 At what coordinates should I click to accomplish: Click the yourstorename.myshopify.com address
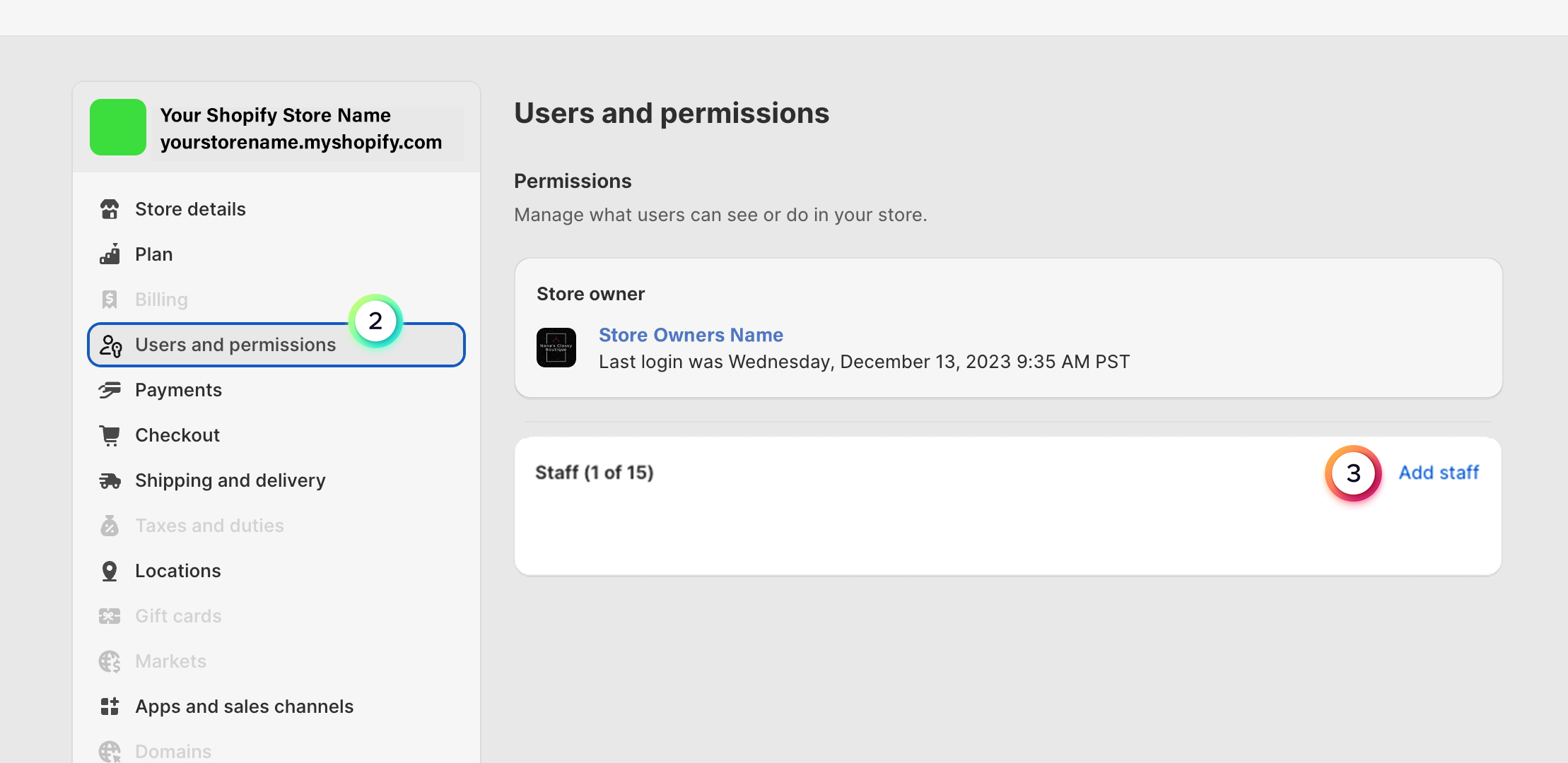(301, 142)
